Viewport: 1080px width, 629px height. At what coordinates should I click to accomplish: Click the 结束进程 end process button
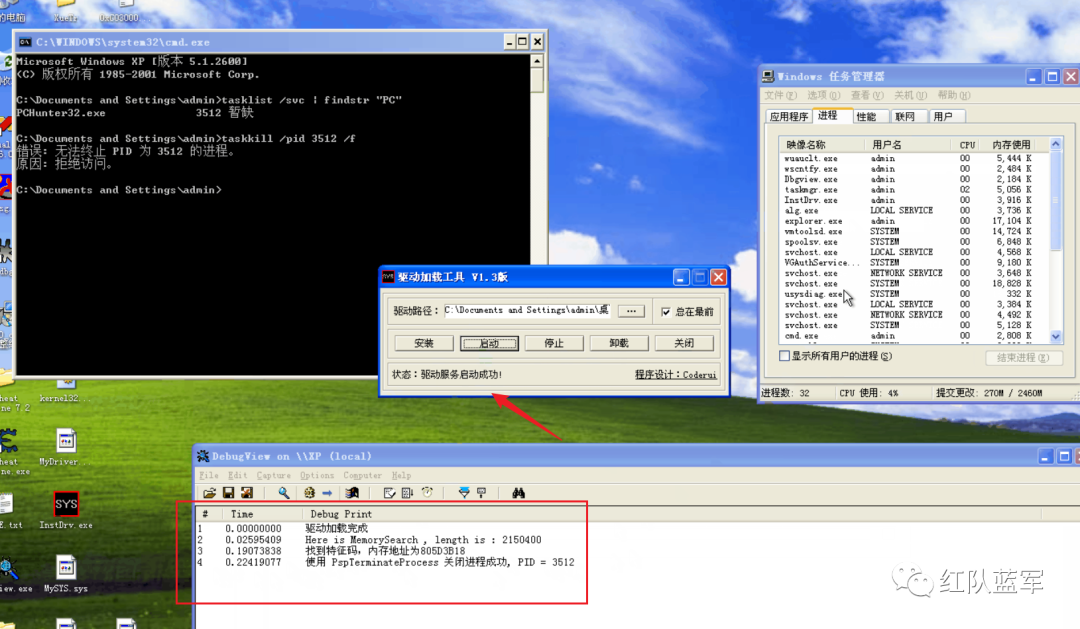tap(1023, 358)
